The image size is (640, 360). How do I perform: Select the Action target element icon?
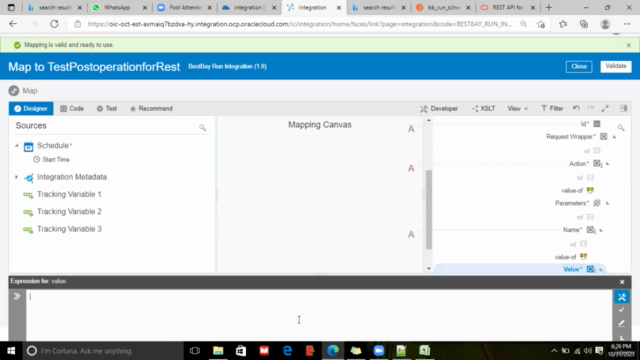tap(597, 164)
